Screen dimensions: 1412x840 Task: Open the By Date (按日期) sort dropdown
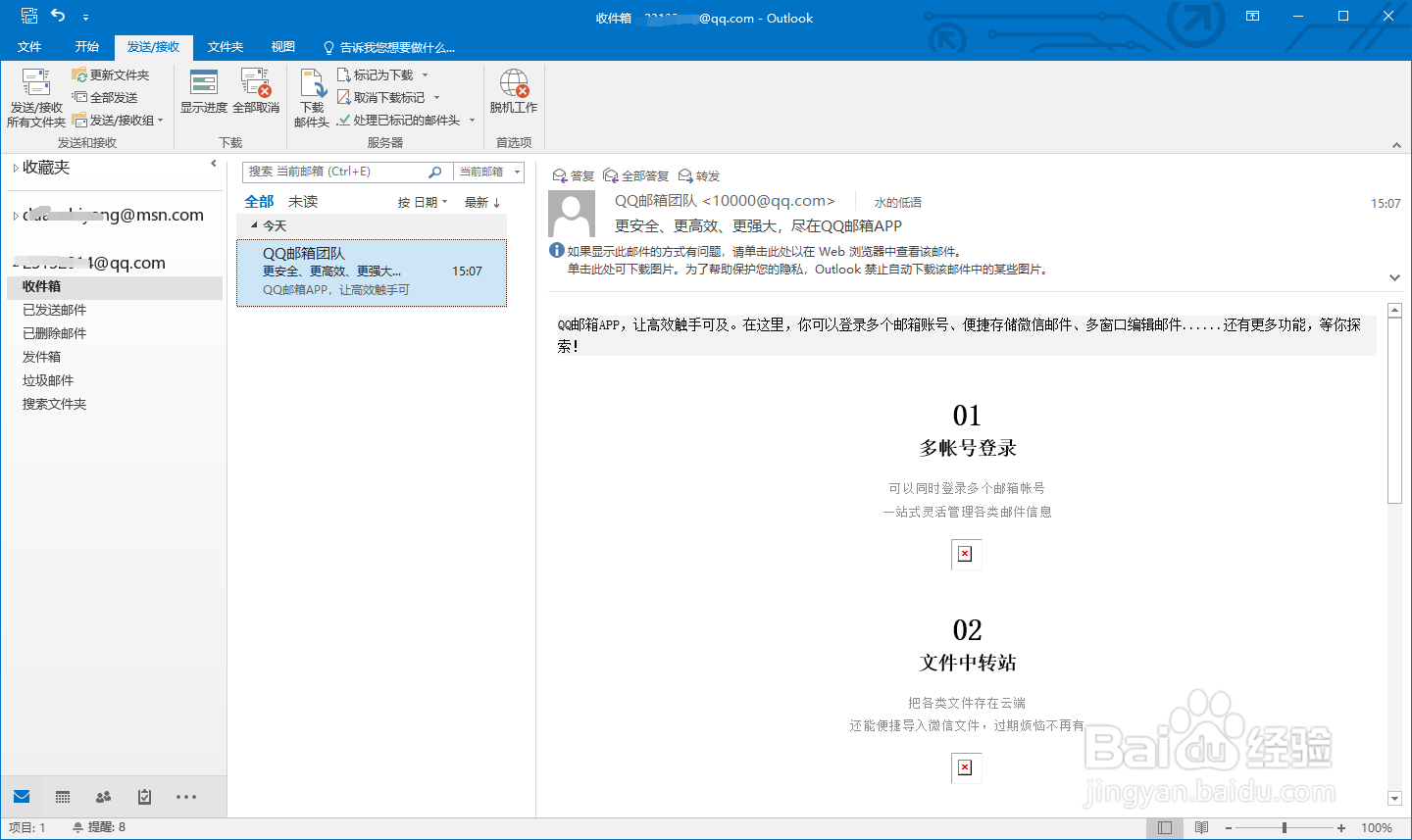pos(423,202)
